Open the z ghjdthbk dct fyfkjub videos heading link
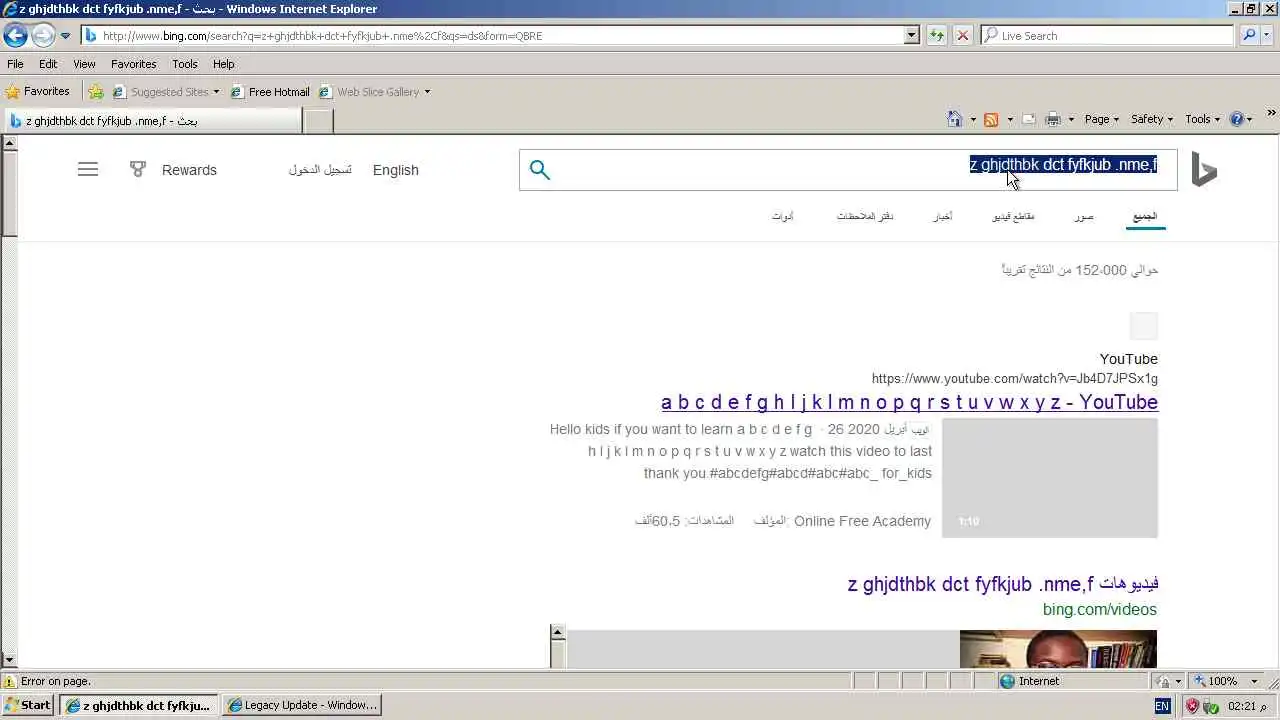This screenshot has height=720, width=1280. point(1003,584)
